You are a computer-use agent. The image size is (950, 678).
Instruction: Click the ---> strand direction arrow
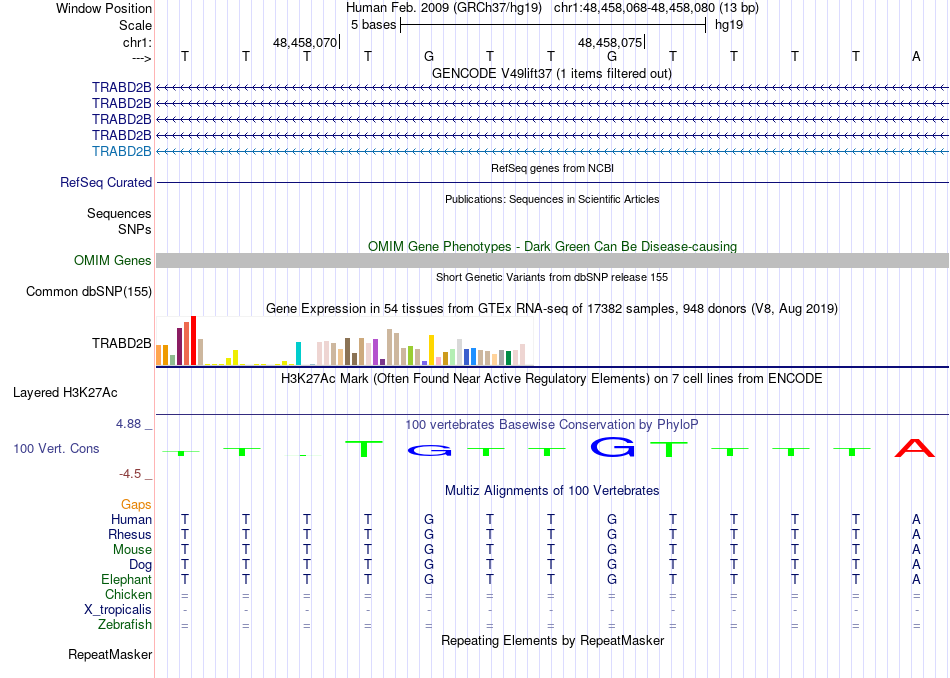pos(141,58)
